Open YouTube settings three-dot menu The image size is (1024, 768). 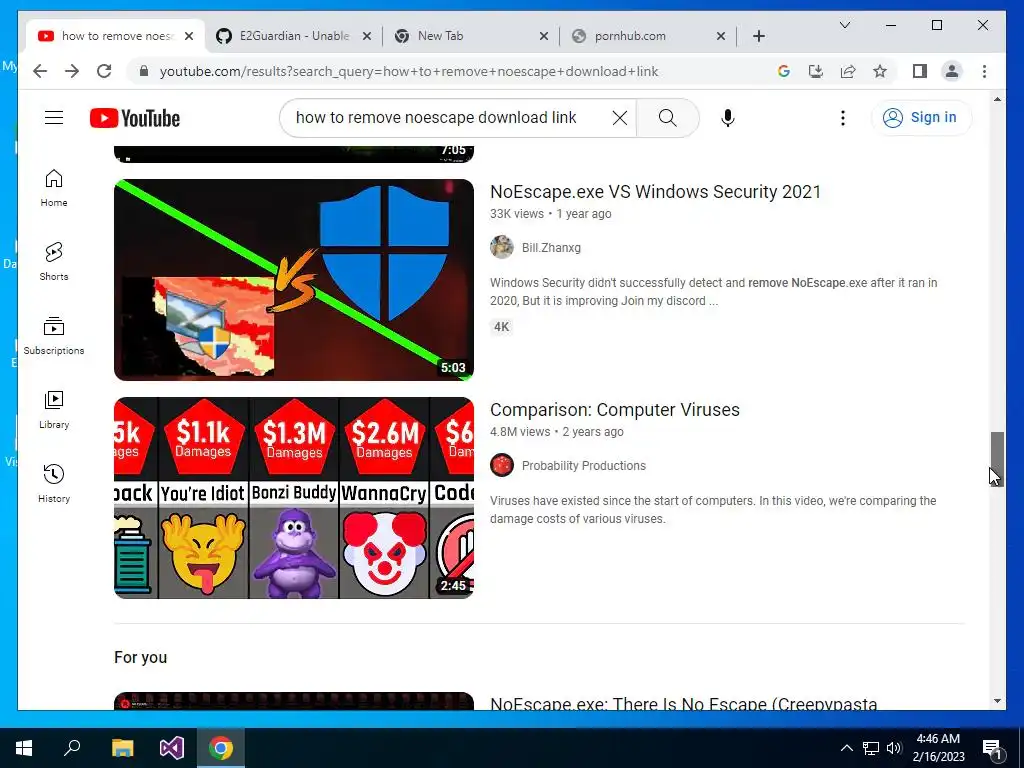tap(842, 118)
